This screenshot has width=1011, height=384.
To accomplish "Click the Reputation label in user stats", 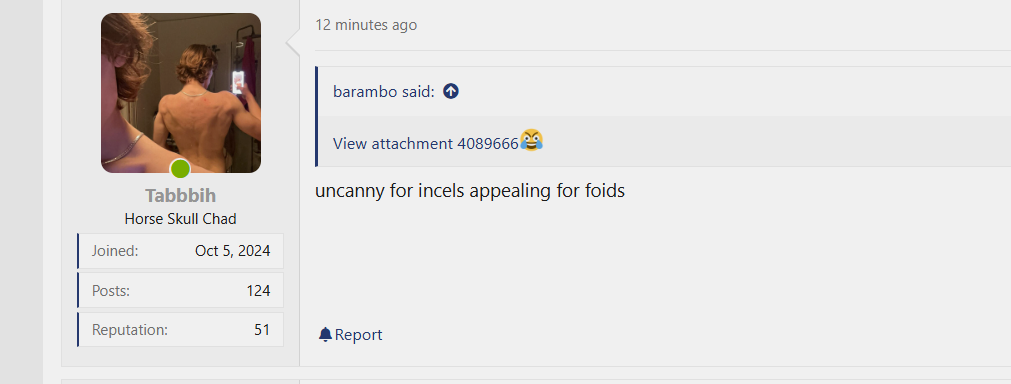I will (x=130, y=330).
